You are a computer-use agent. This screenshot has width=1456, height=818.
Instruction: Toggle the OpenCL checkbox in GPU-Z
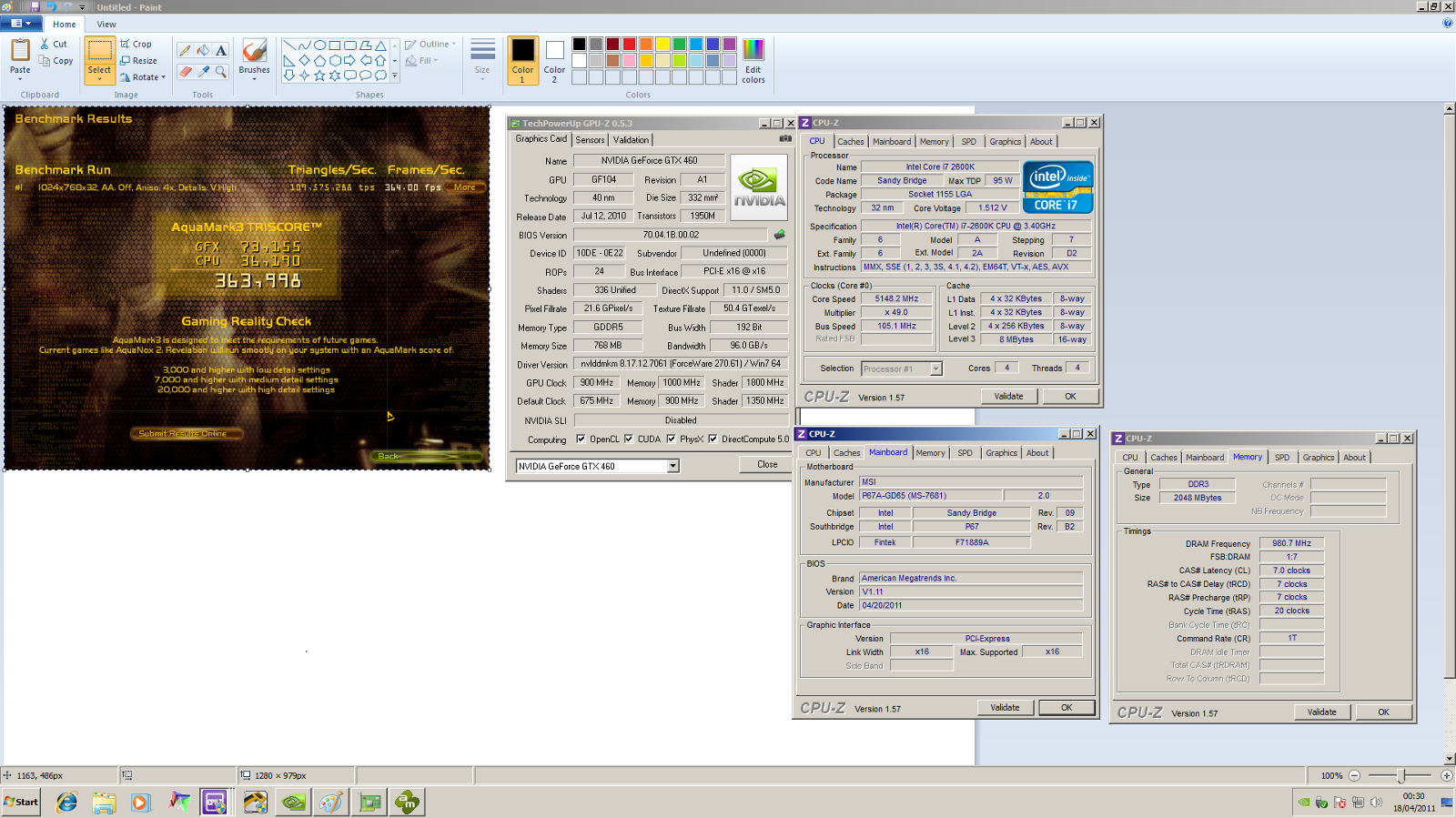[x=581, y=439]
